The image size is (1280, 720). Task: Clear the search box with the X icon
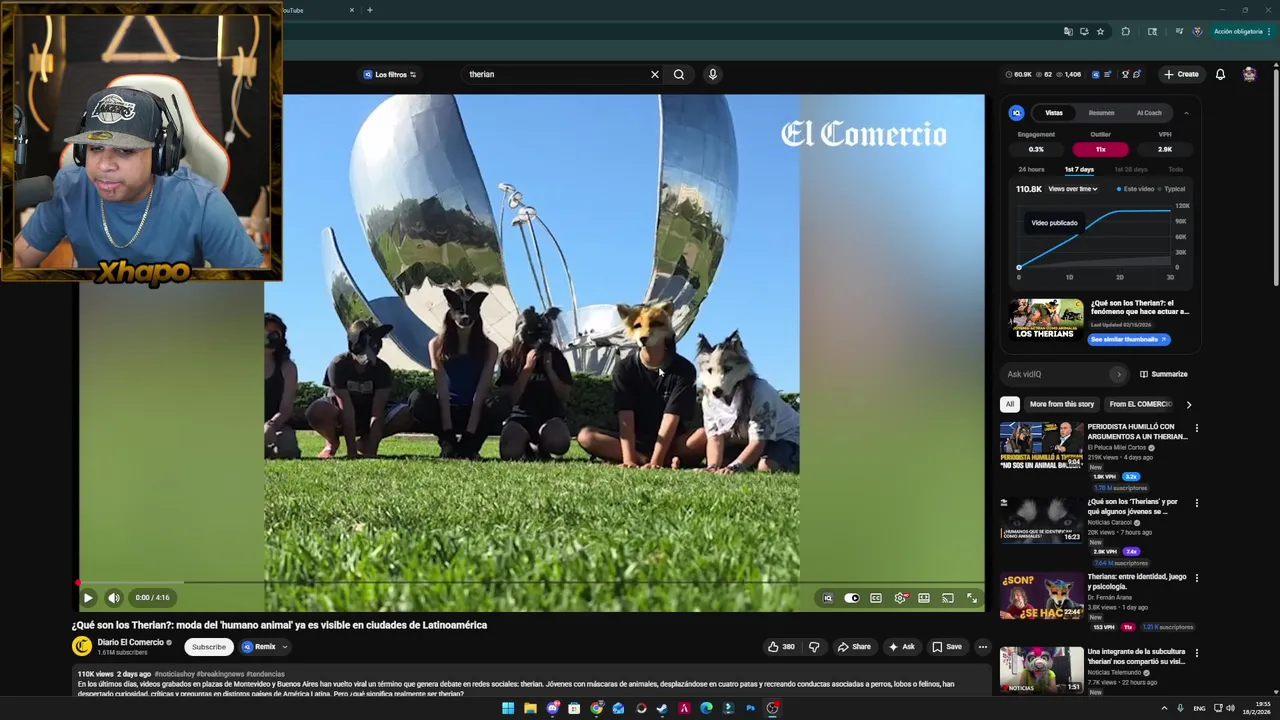[x=655, y=74]
